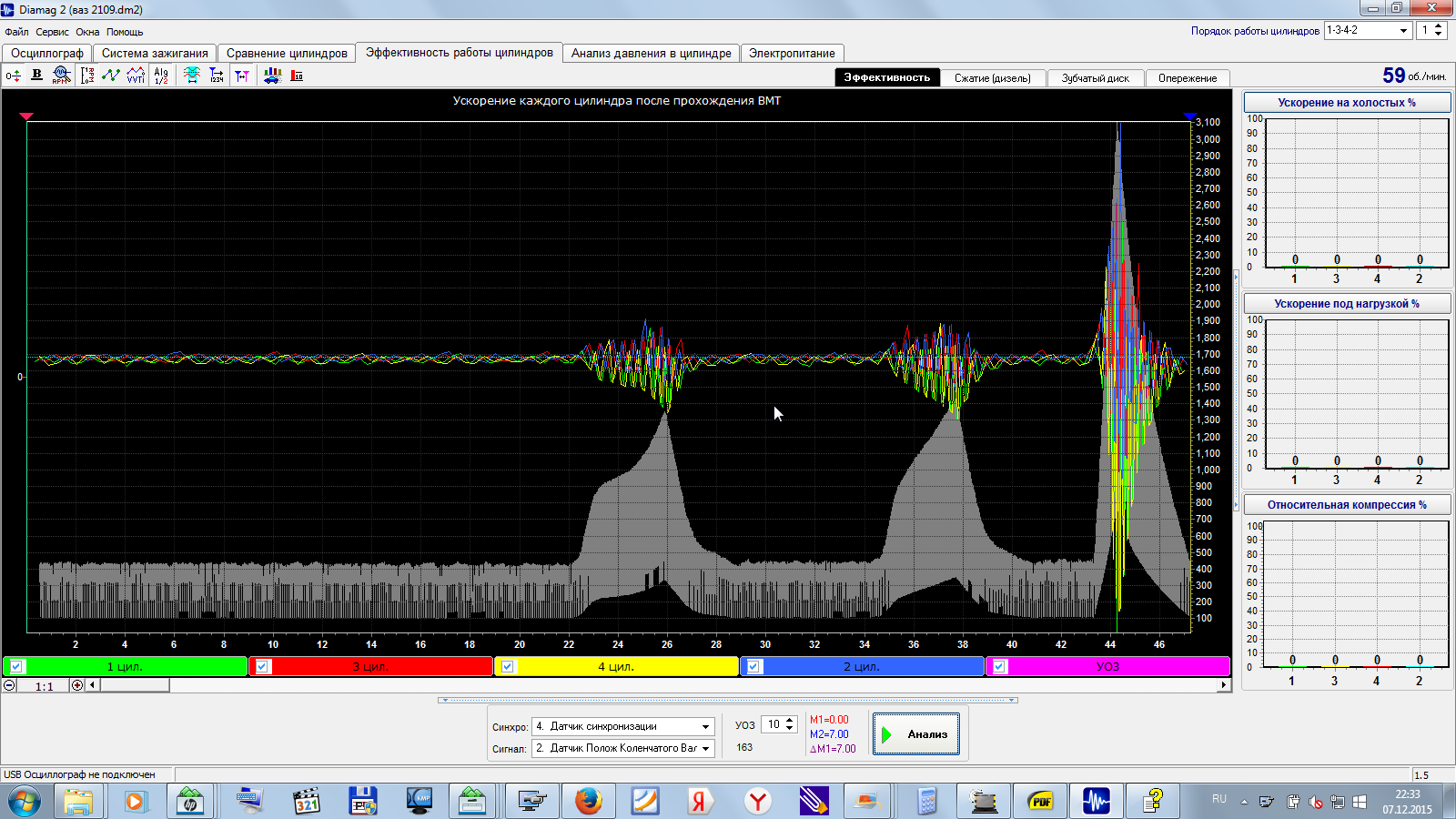
Task: Open the Windows Explorer taskbar icon
Action: 78,802
